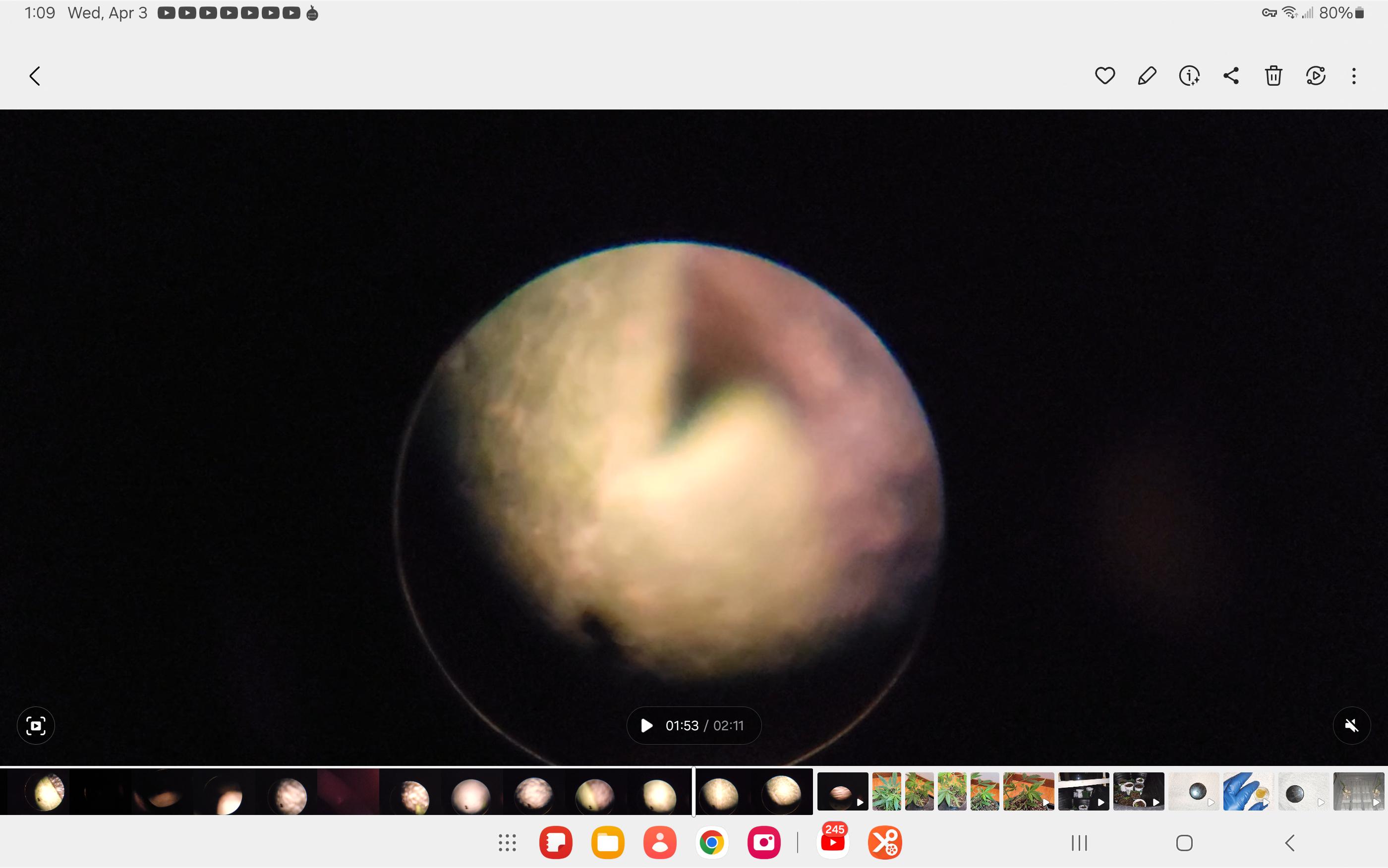
Task: Open the yellow My Files folder app
Action: (608, 843)
